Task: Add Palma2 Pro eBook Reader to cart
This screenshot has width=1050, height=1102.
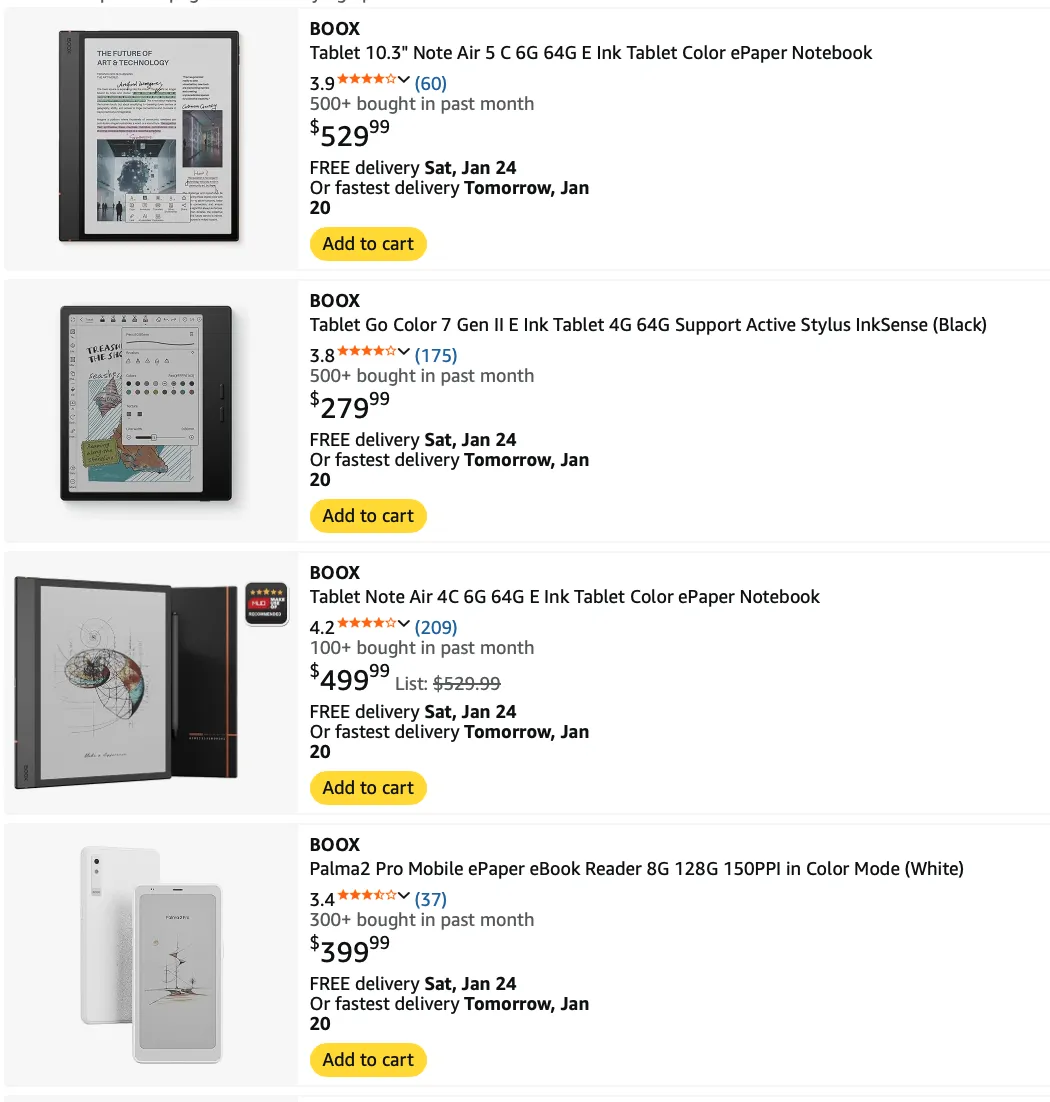Action: [368, 1060]
